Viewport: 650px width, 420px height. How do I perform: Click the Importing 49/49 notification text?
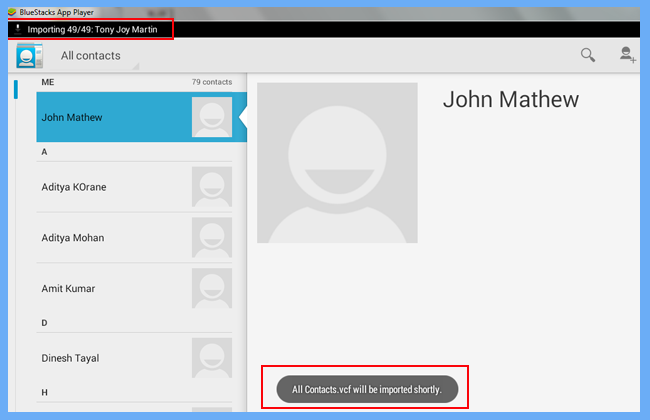coord(92,29)
